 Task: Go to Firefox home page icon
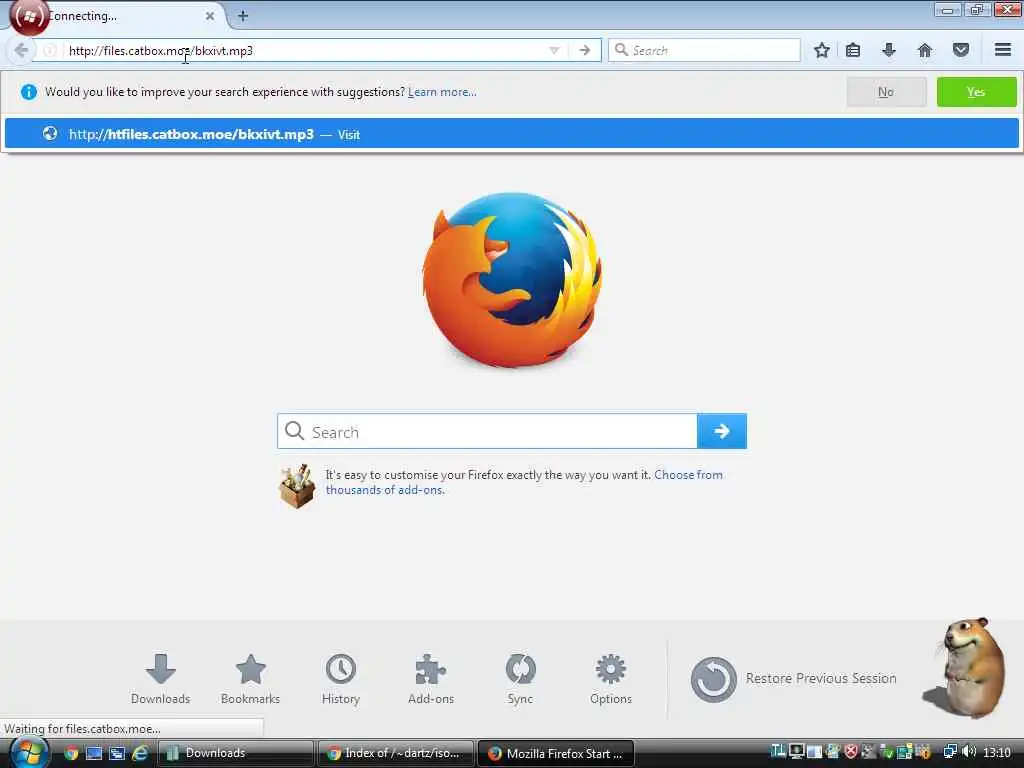tap(924, 50)
